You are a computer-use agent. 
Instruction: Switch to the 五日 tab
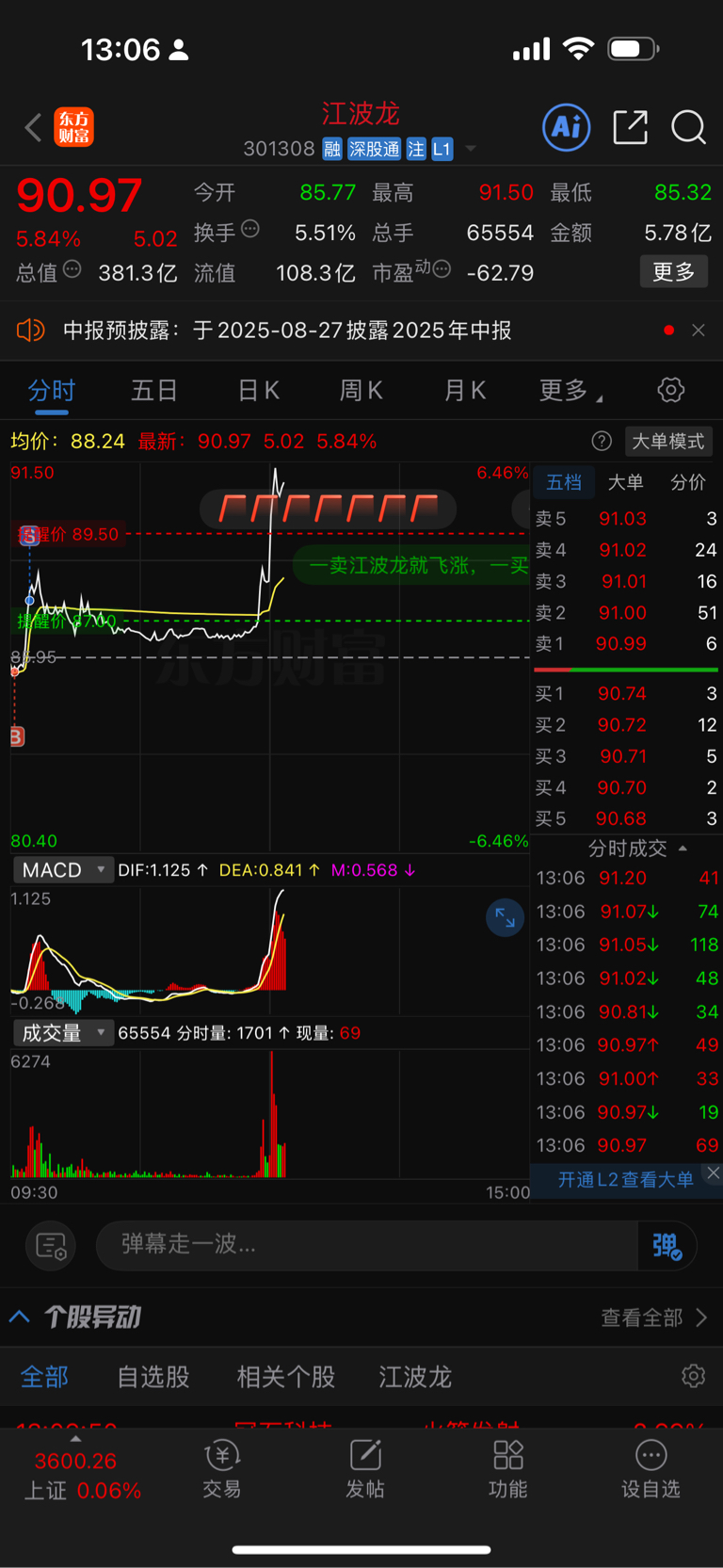[x=154, y=390]
